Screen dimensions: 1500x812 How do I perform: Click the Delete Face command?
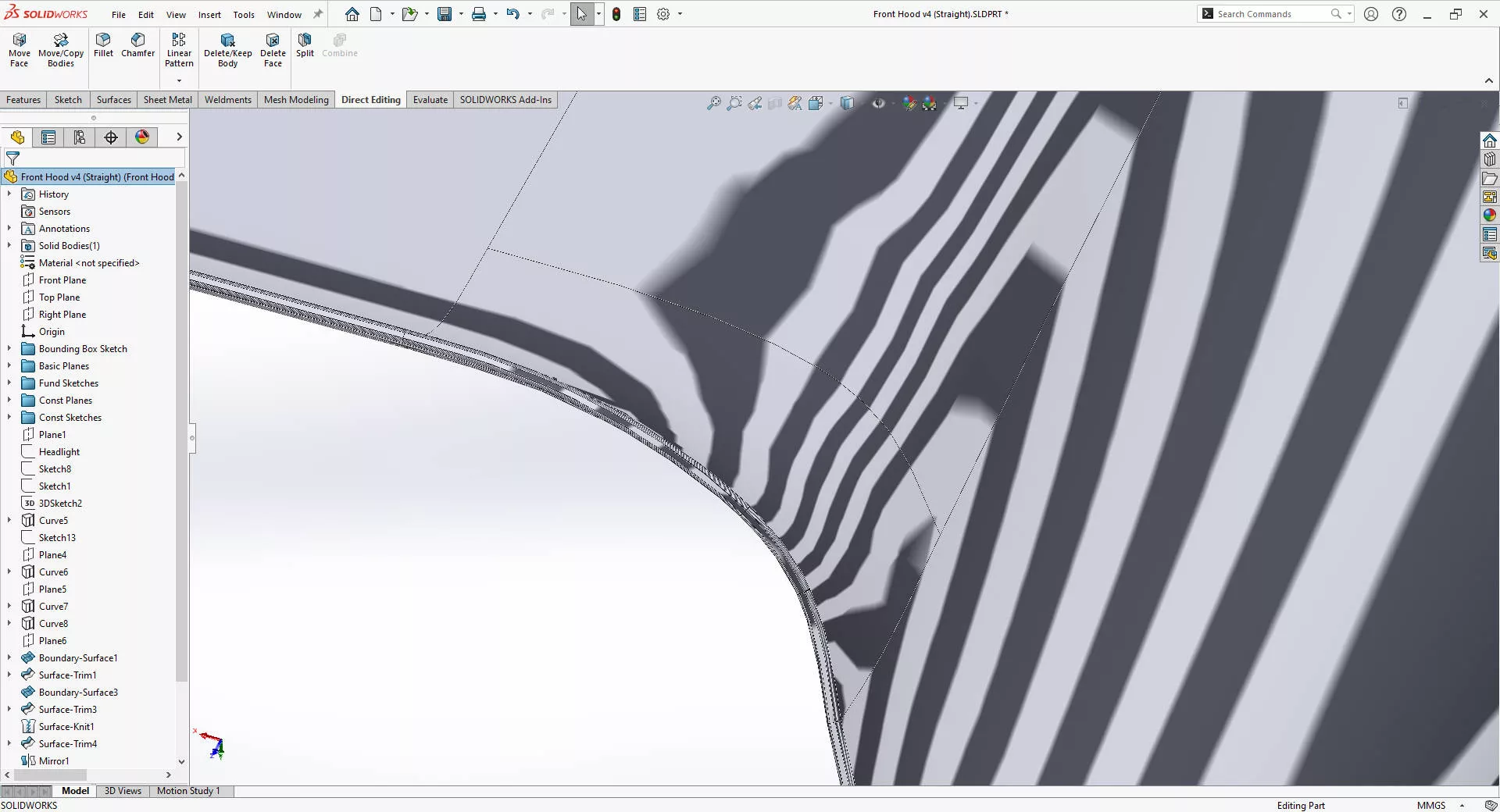click(x=273, y=47)
